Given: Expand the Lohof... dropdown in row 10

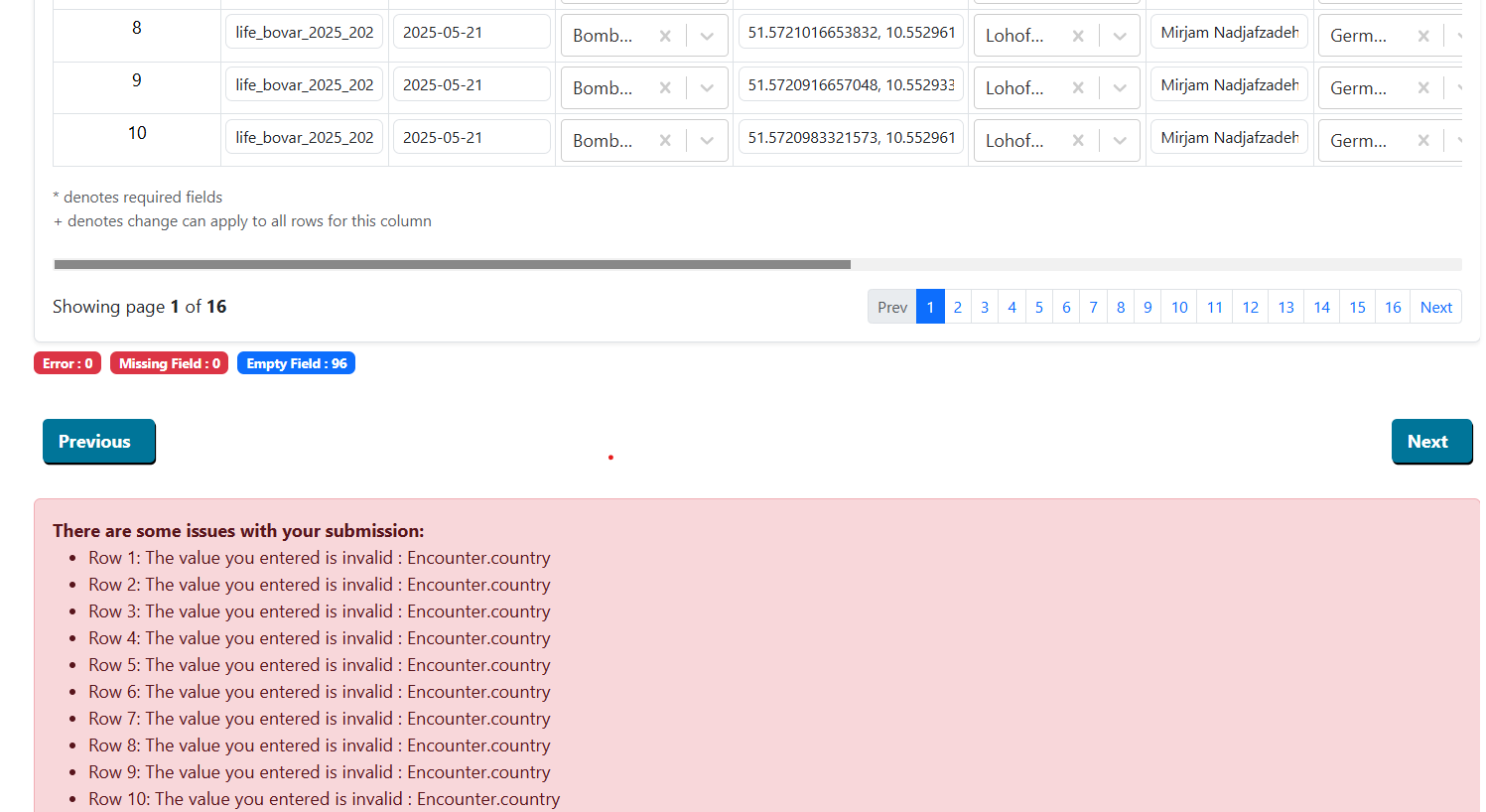Looking at the screenshot, I should coord(1119,141).
